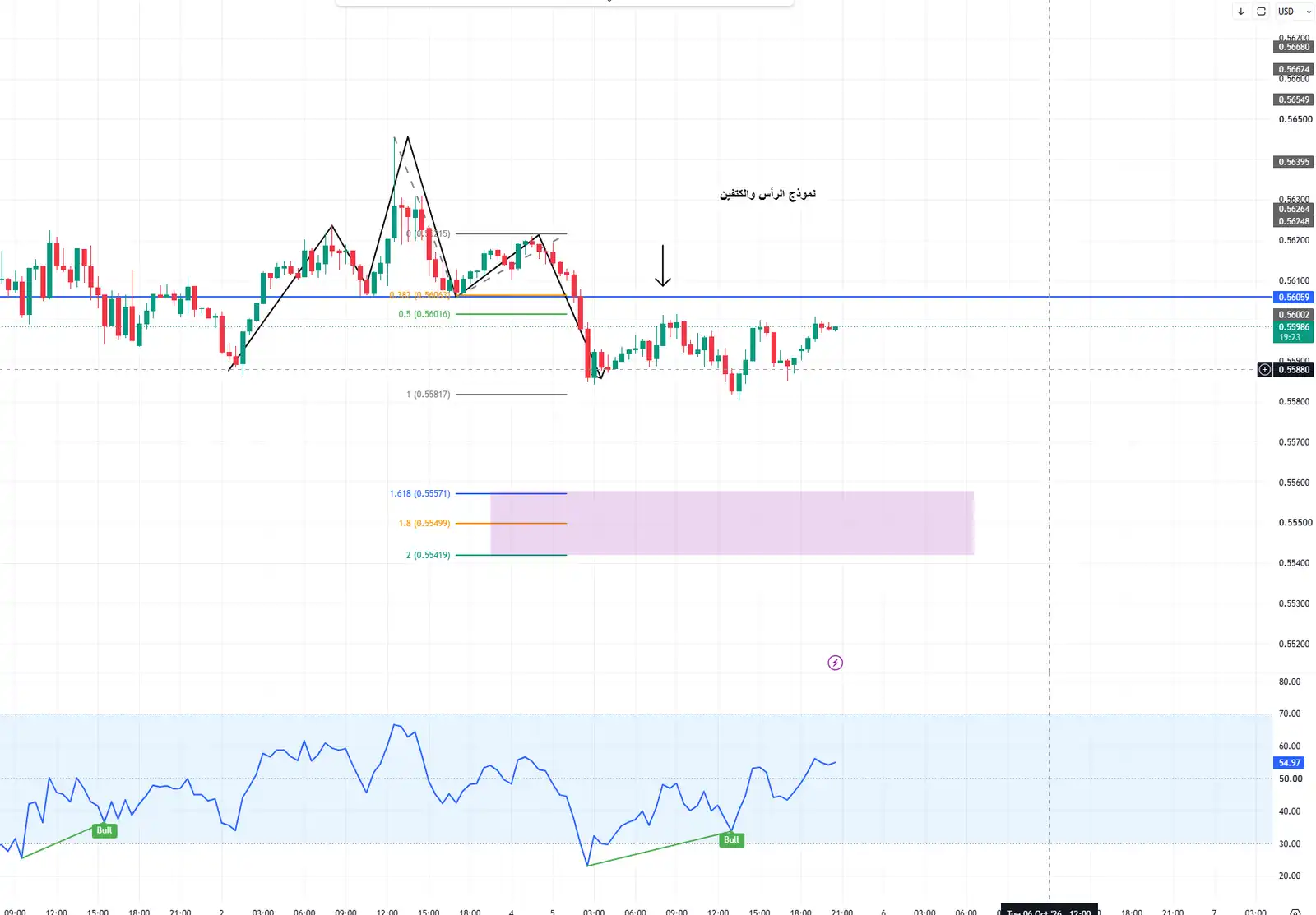1316x915 pixels.
Task: Click the plus icon beside the 0.55880 price label
Action: coord(1265,370)
